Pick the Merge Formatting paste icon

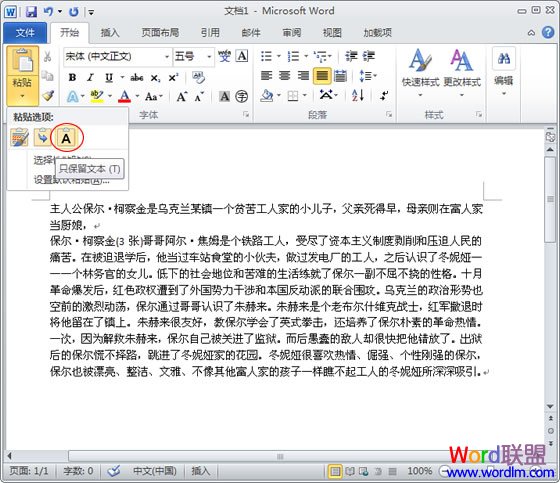(42, 137)
